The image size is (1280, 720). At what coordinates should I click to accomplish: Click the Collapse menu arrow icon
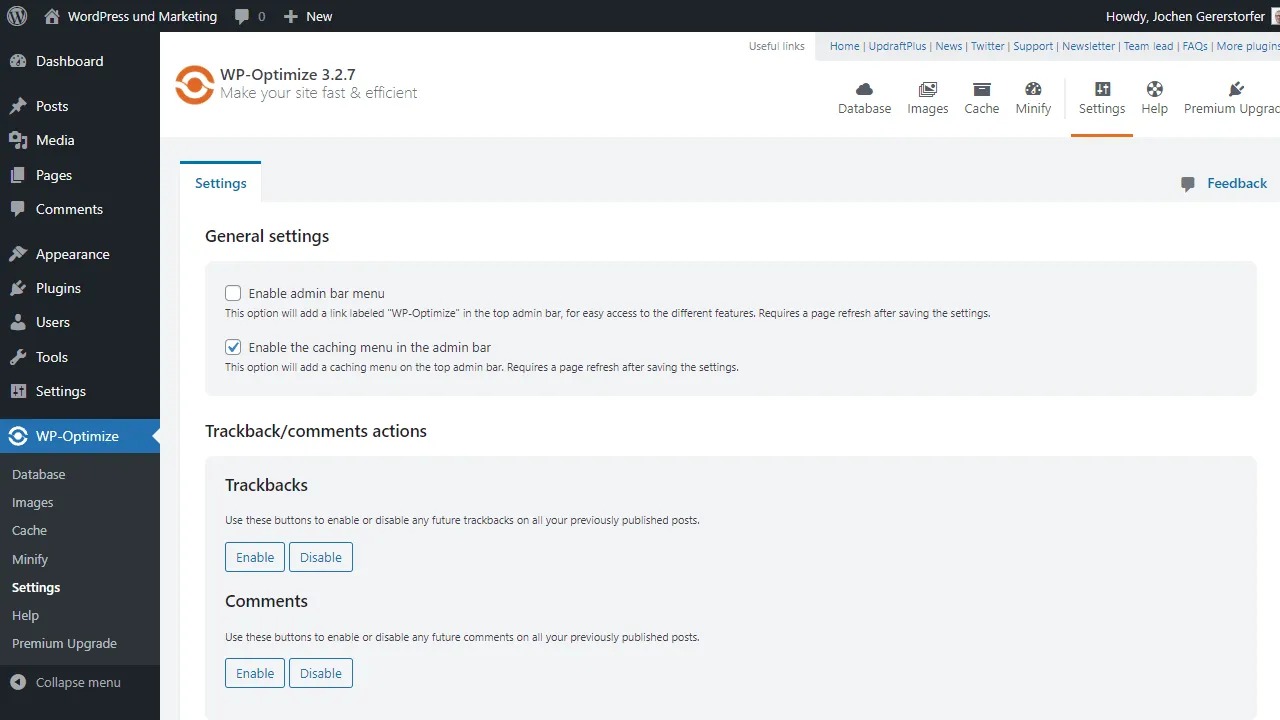tap(18, 682)
